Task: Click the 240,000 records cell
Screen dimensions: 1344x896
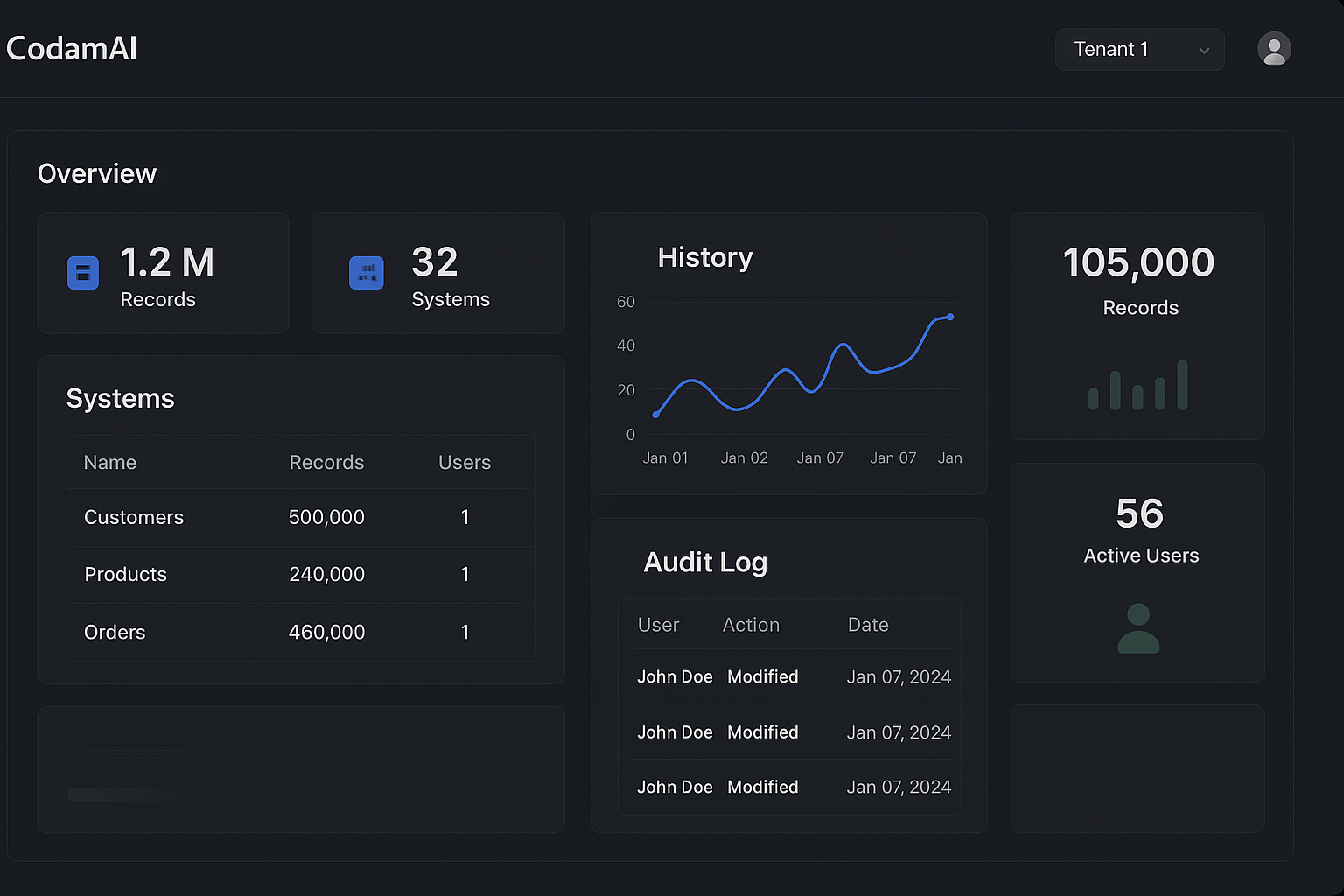Action: [326, 574]
